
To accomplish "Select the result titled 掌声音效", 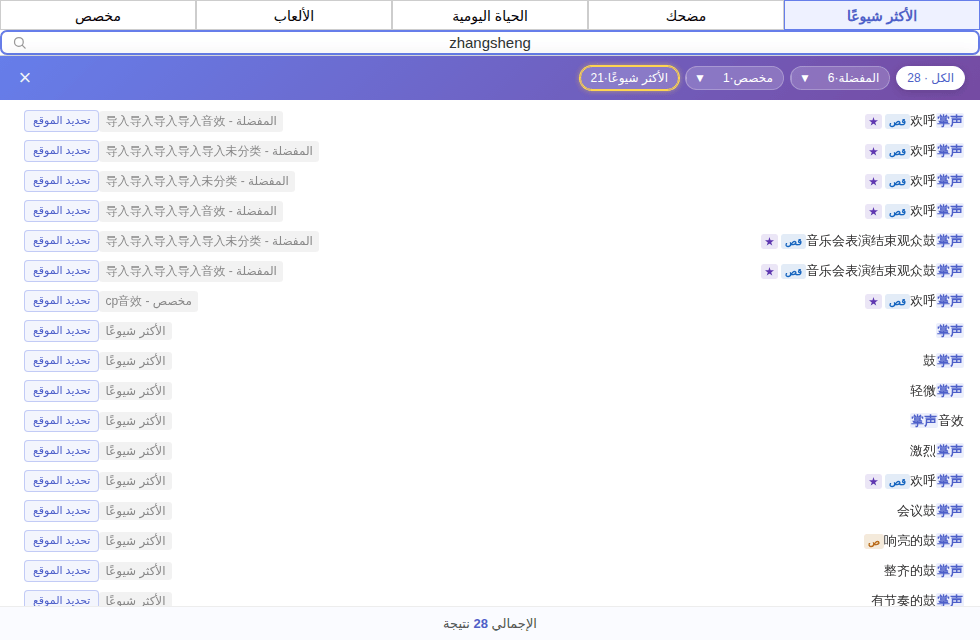I will pos(937,421).
